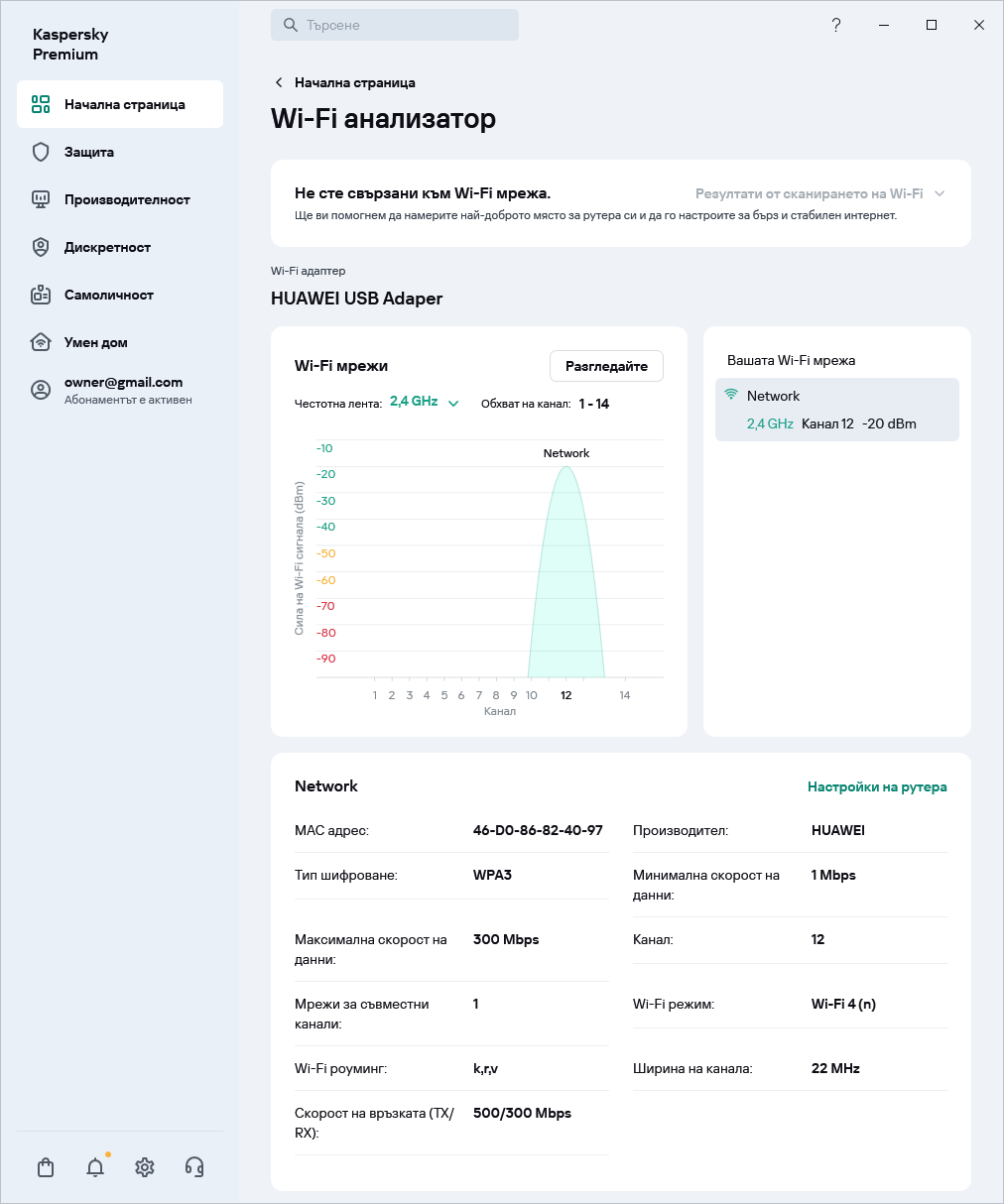Click the Умен дом house icon
This screenshot has width=1004, height=1204.
(41, 342)
